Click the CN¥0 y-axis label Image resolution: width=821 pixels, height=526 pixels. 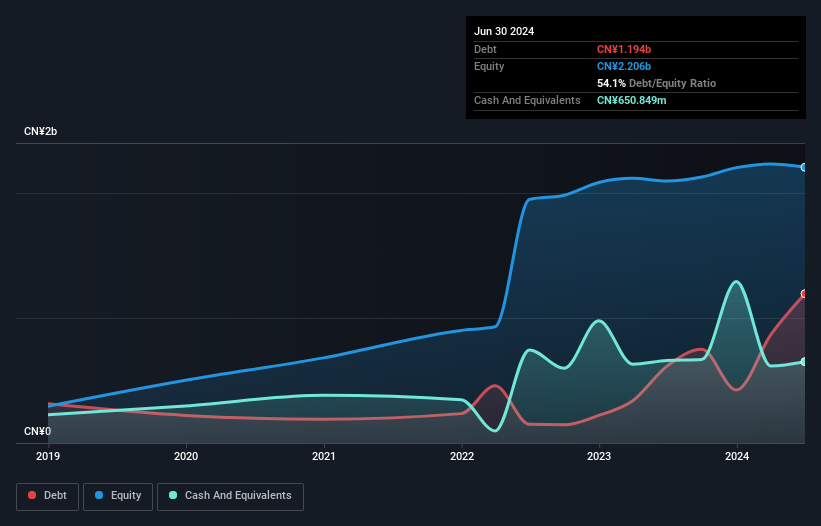pyautogui.click(x=38, y=431)
